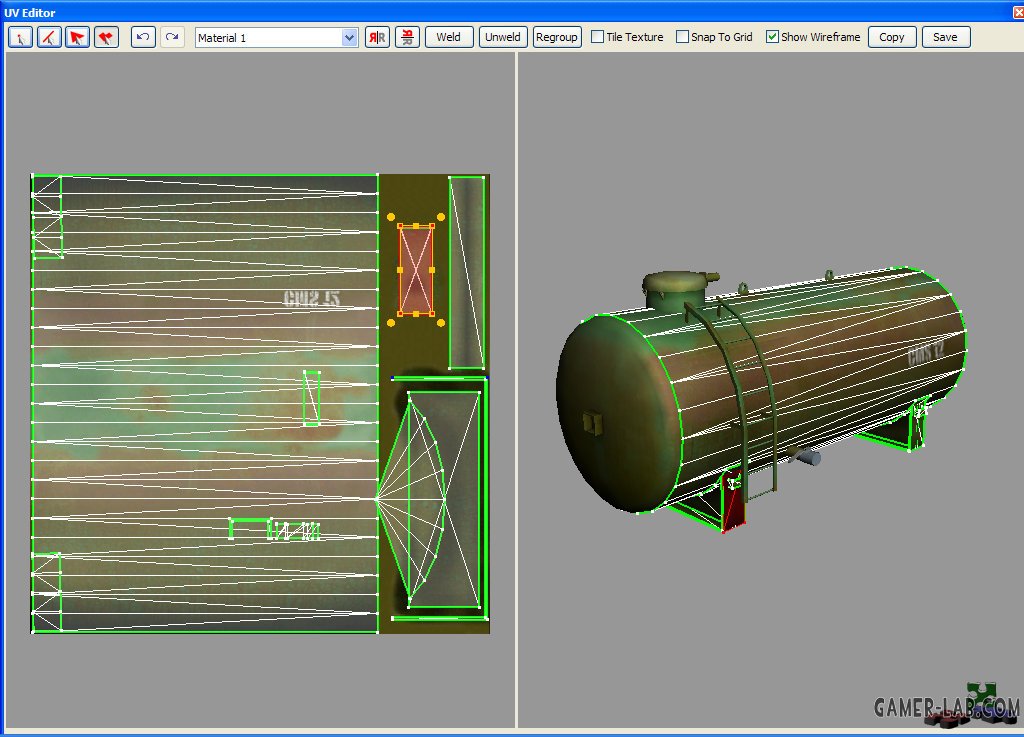Click the Save button
This screenshot has width=1024, height=737.
click(x=946, y=37)
